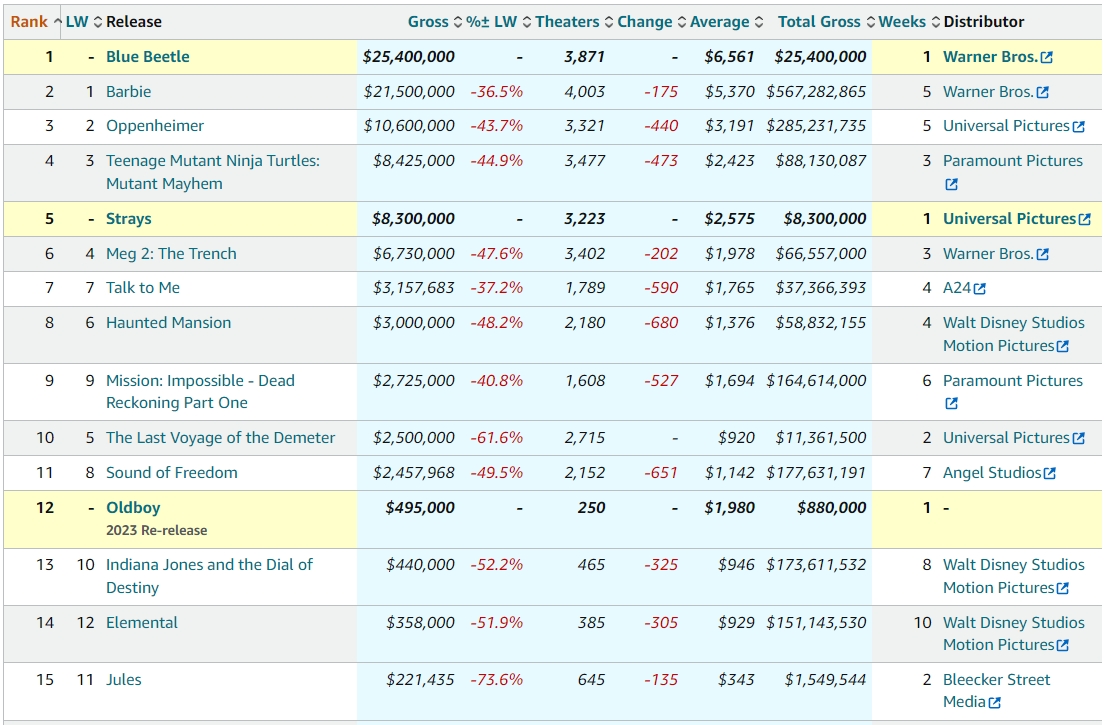The width and height of the screenshot is (1106, 725).
Task: Click Demeter's -61.6% change value
Action: [x=497, y=438]
